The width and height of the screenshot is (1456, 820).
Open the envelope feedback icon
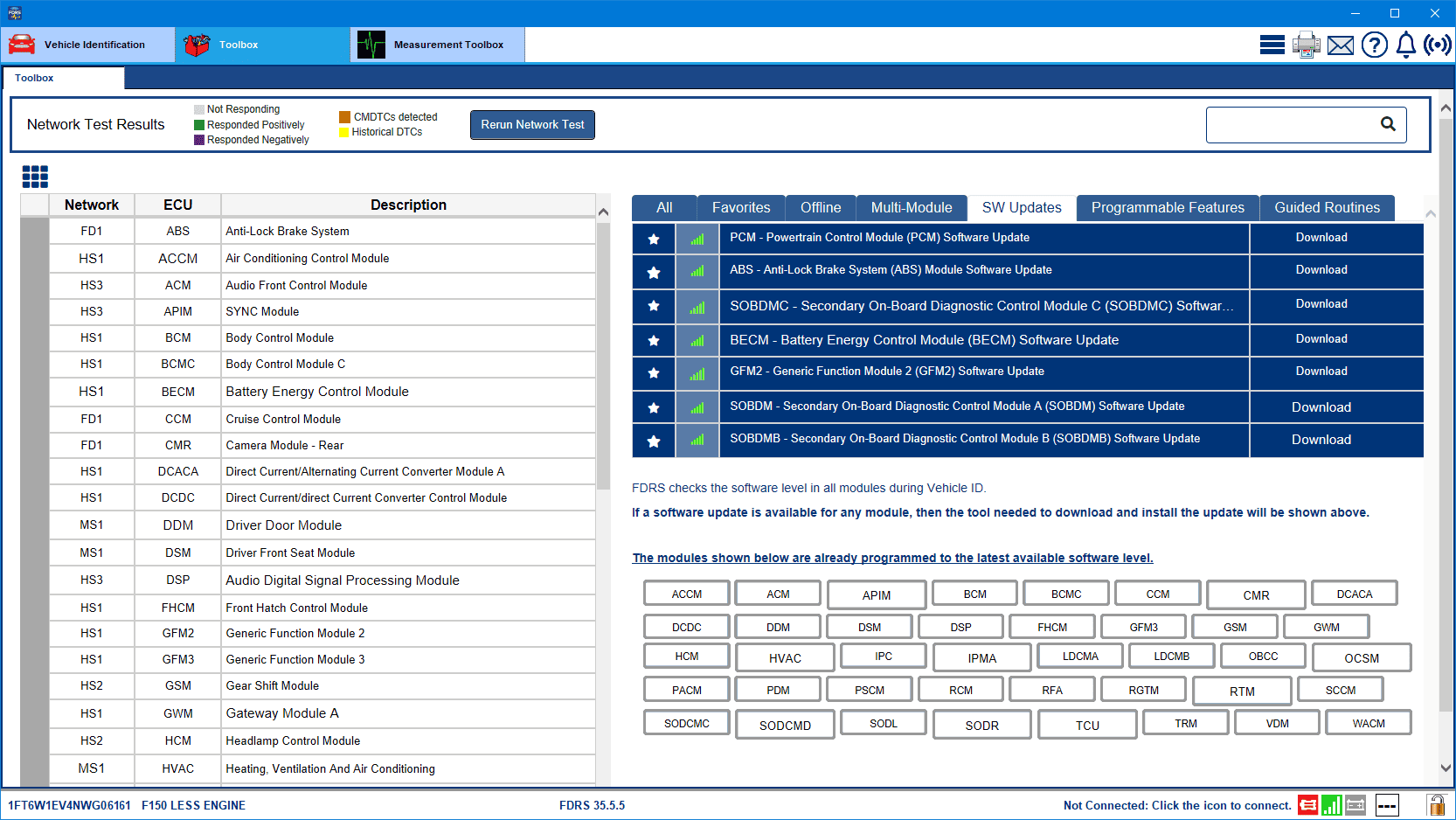point(1340,45)
